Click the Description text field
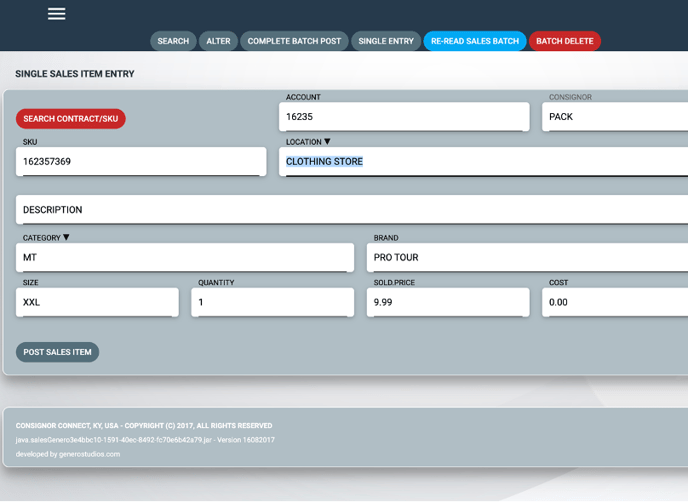The height and width of the screenshot is (502, 688). tap(350, 210)
